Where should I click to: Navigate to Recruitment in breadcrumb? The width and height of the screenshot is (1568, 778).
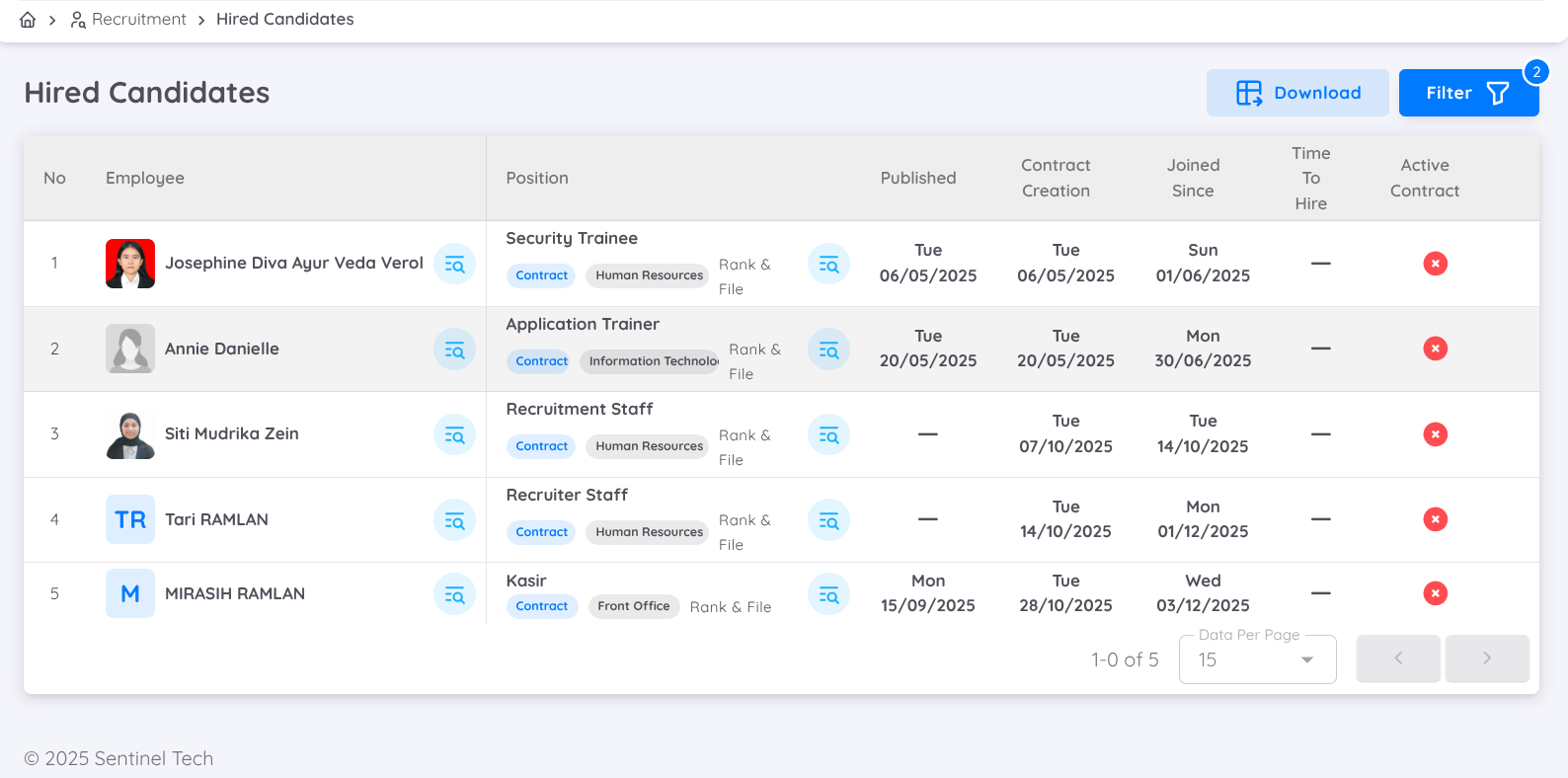click(138, 20)
